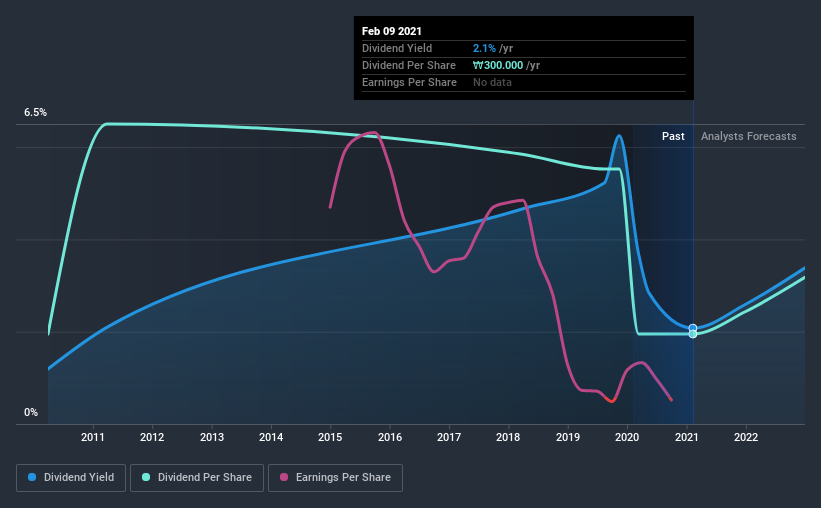Click the teal Dividend Per Share legend dot

pos(146,477)
